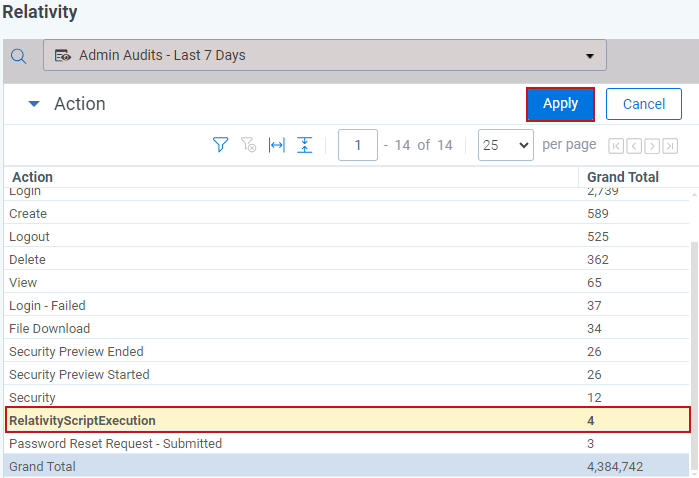Click the 4,384,742 grand total value
This screenshot has width=699, height=478.
[615, 467]
